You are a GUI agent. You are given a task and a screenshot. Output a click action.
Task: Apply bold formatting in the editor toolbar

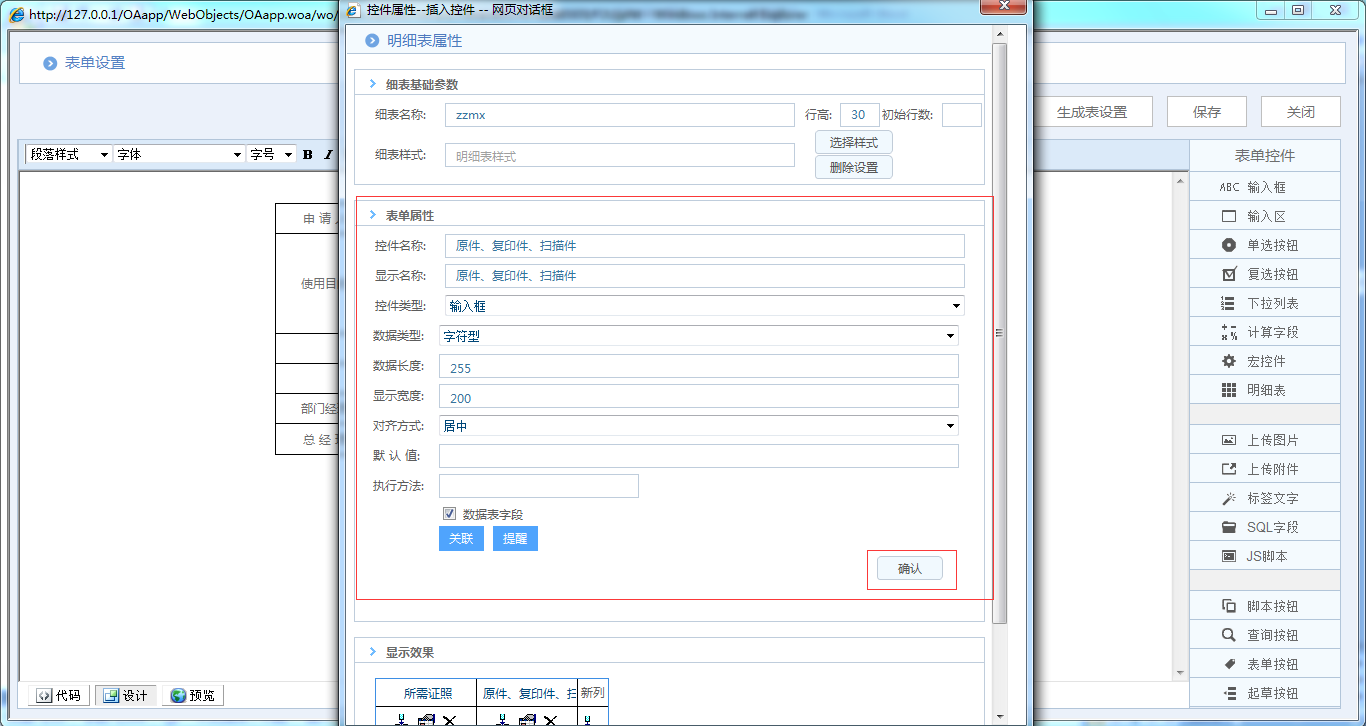(307, 154)
